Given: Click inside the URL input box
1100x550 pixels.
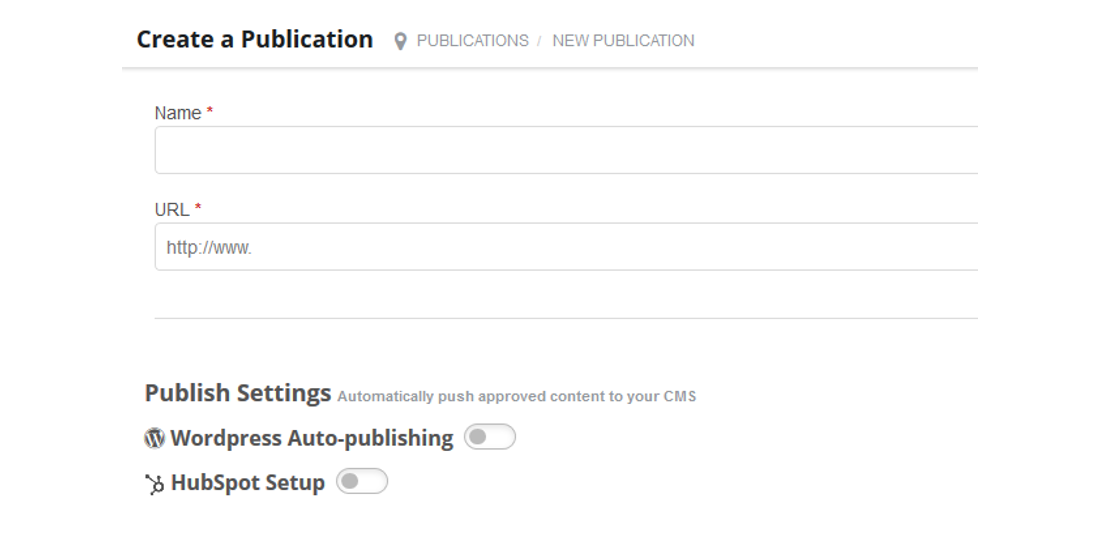Looking at the screenshot, I should coord(566,247).
